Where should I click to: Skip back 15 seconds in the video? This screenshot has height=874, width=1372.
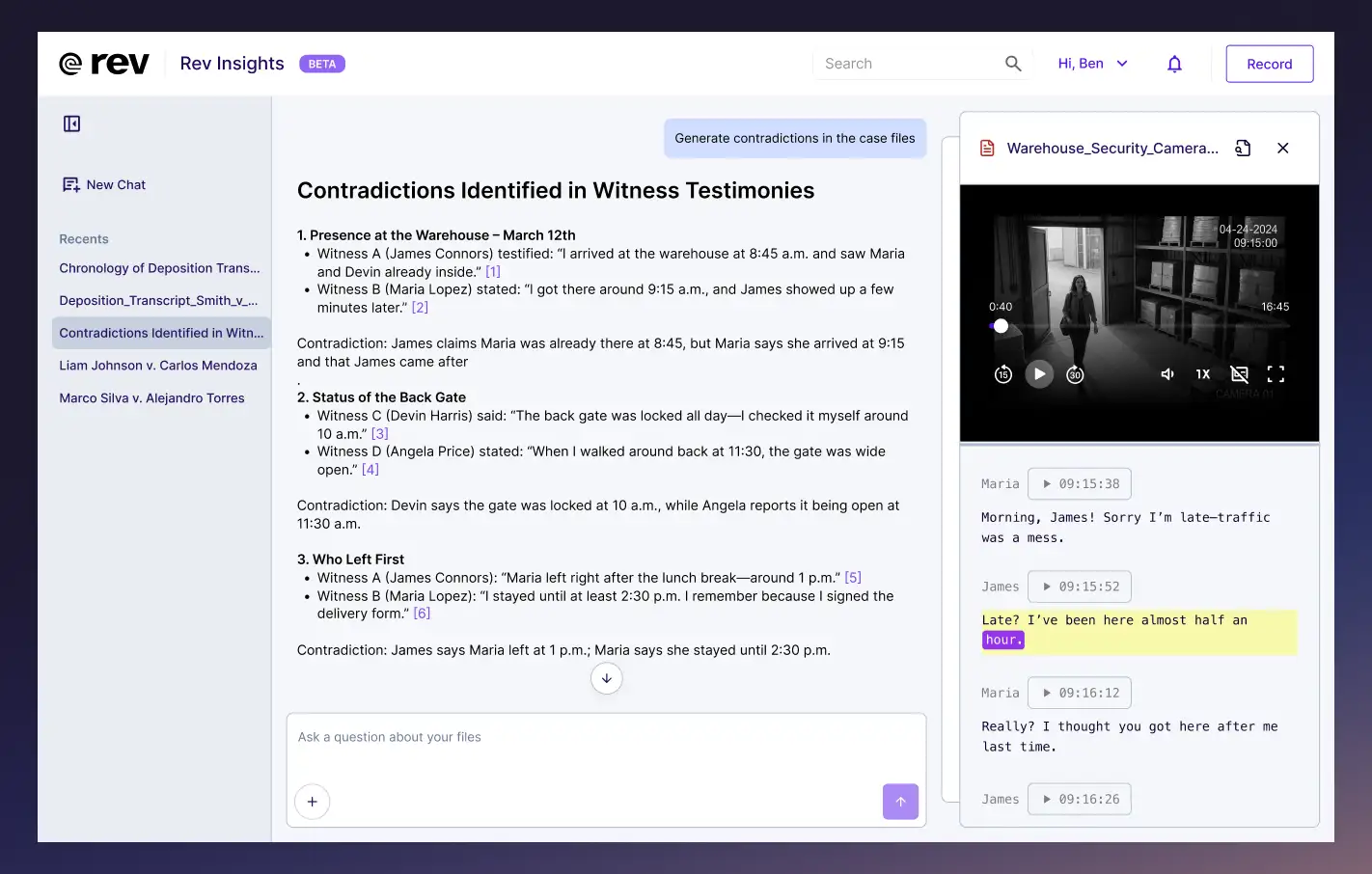(1003, 374)
